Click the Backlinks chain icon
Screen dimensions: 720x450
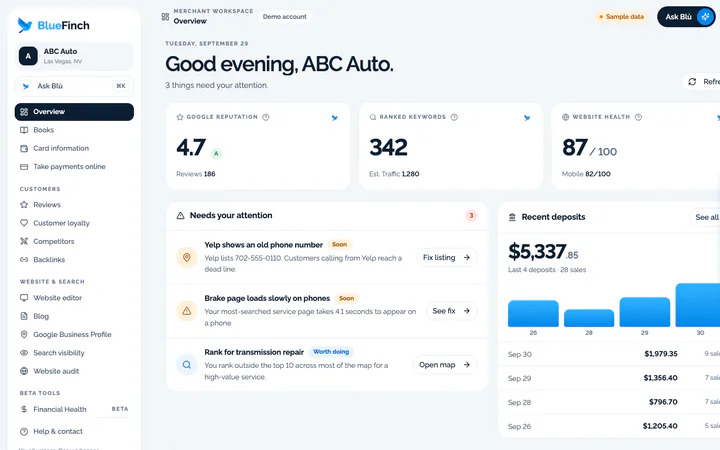24,260
